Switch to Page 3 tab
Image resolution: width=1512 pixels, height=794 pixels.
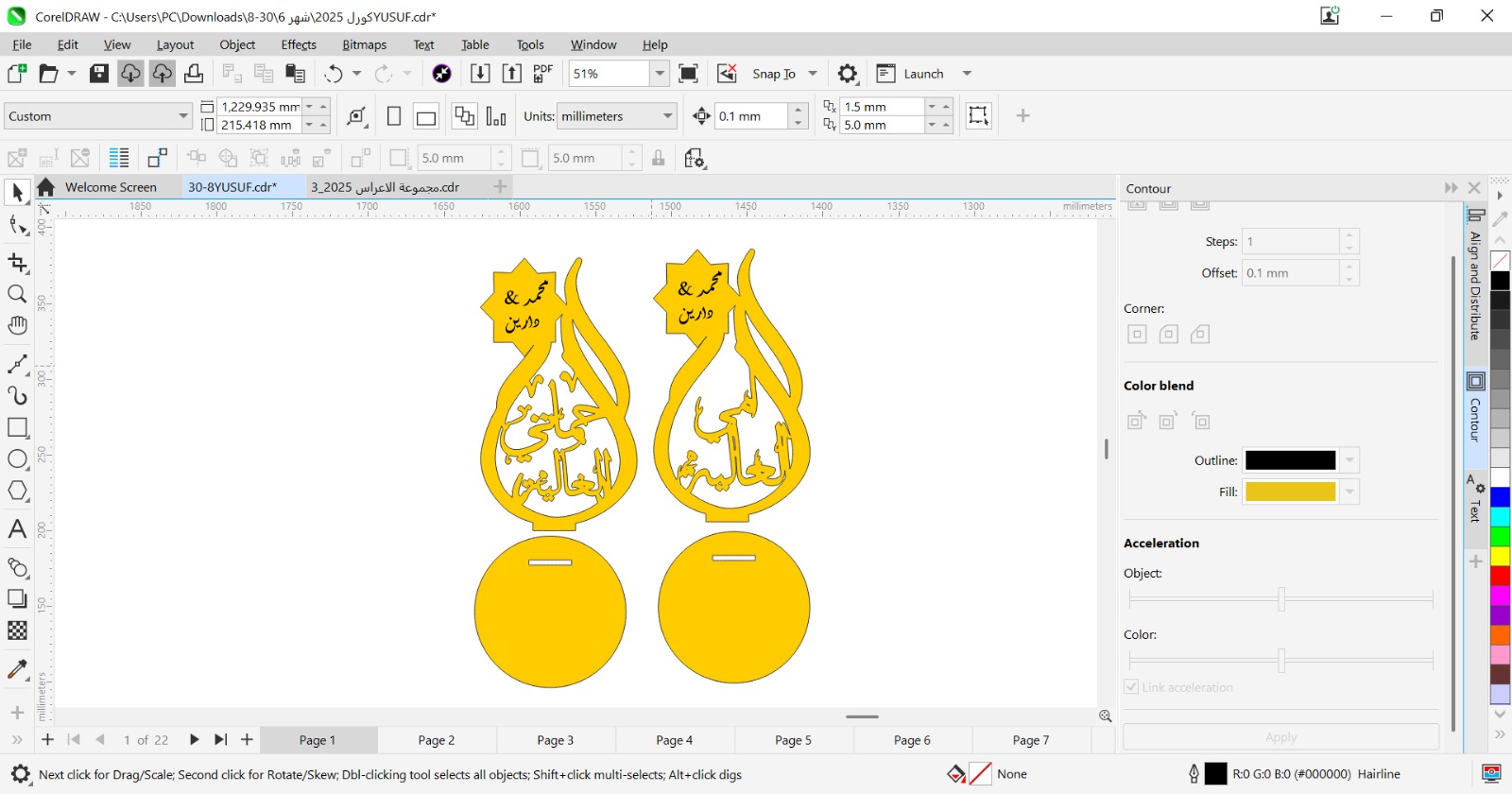tap(555, 740)
